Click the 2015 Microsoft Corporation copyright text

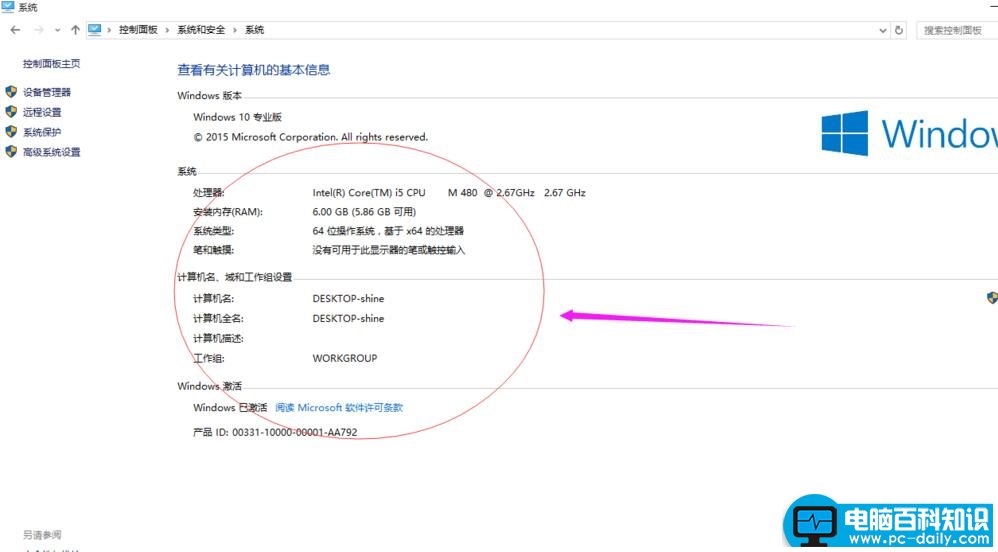(311, 137)
